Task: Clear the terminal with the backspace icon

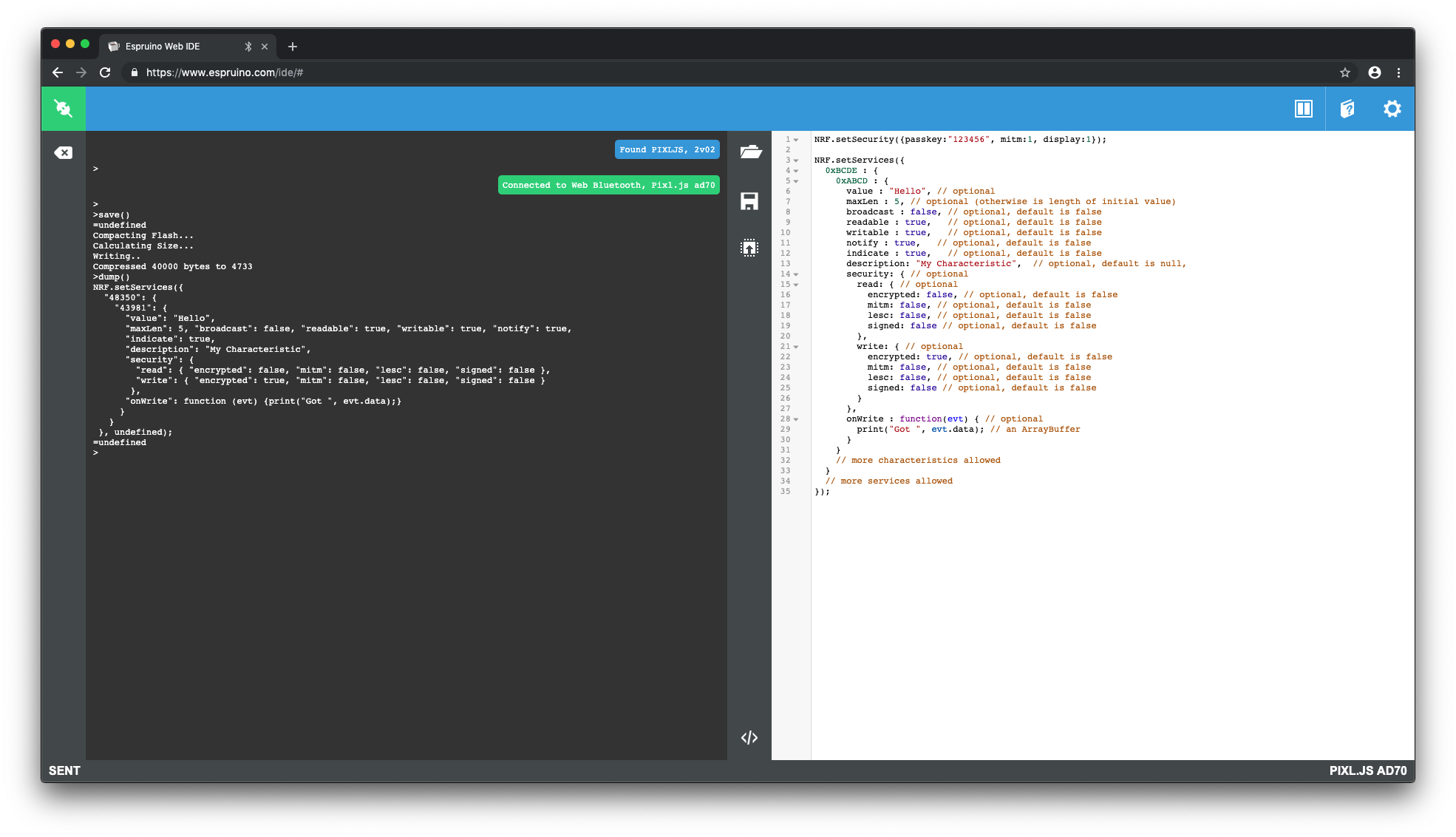Action: tap(64, 153)
